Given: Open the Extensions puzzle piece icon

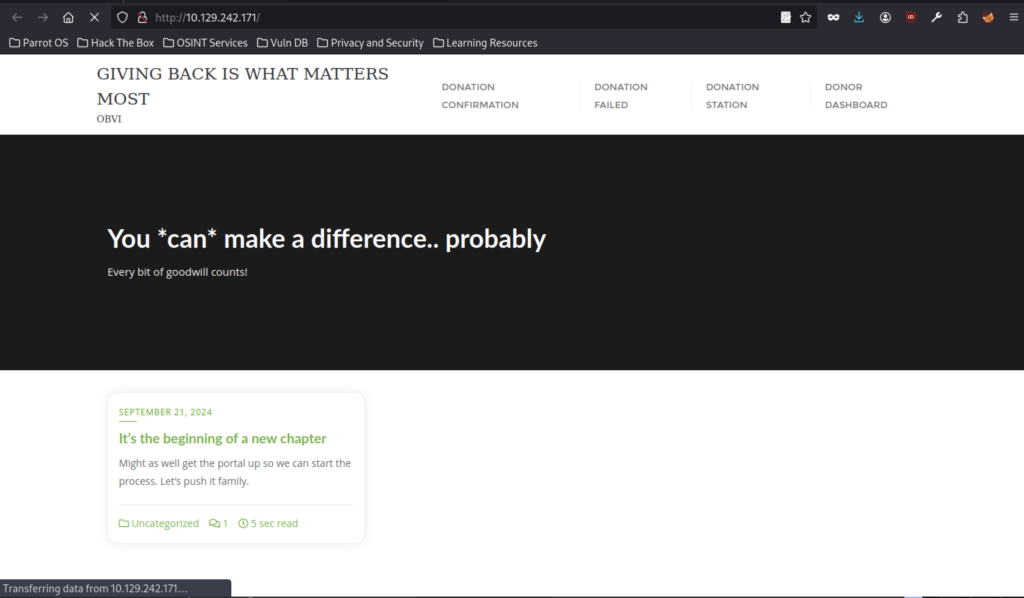Looking at the screenshot, I should (962, 17).
